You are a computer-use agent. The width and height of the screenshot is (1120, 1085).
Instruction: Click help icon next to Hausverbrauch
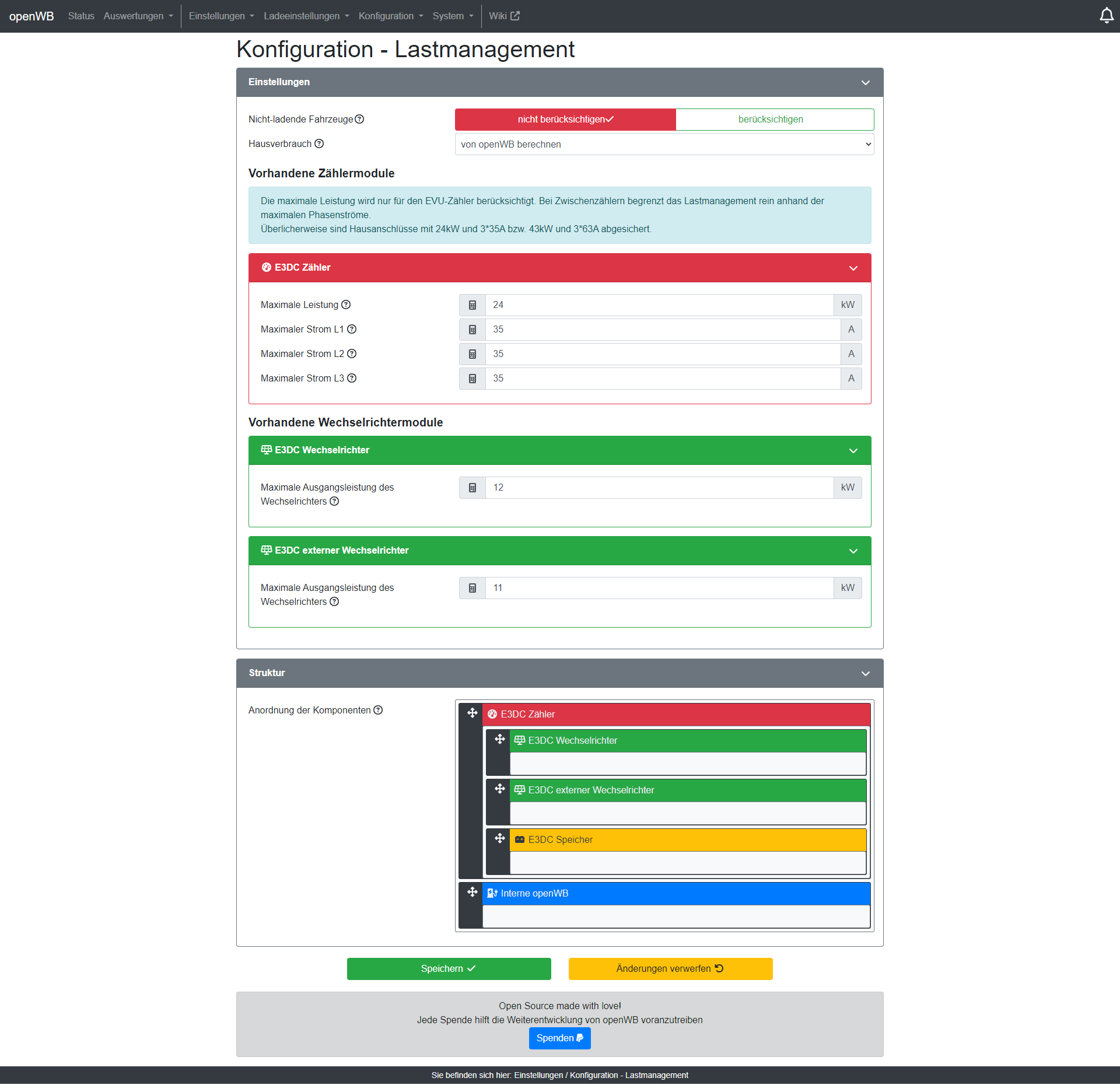point(318,143)
